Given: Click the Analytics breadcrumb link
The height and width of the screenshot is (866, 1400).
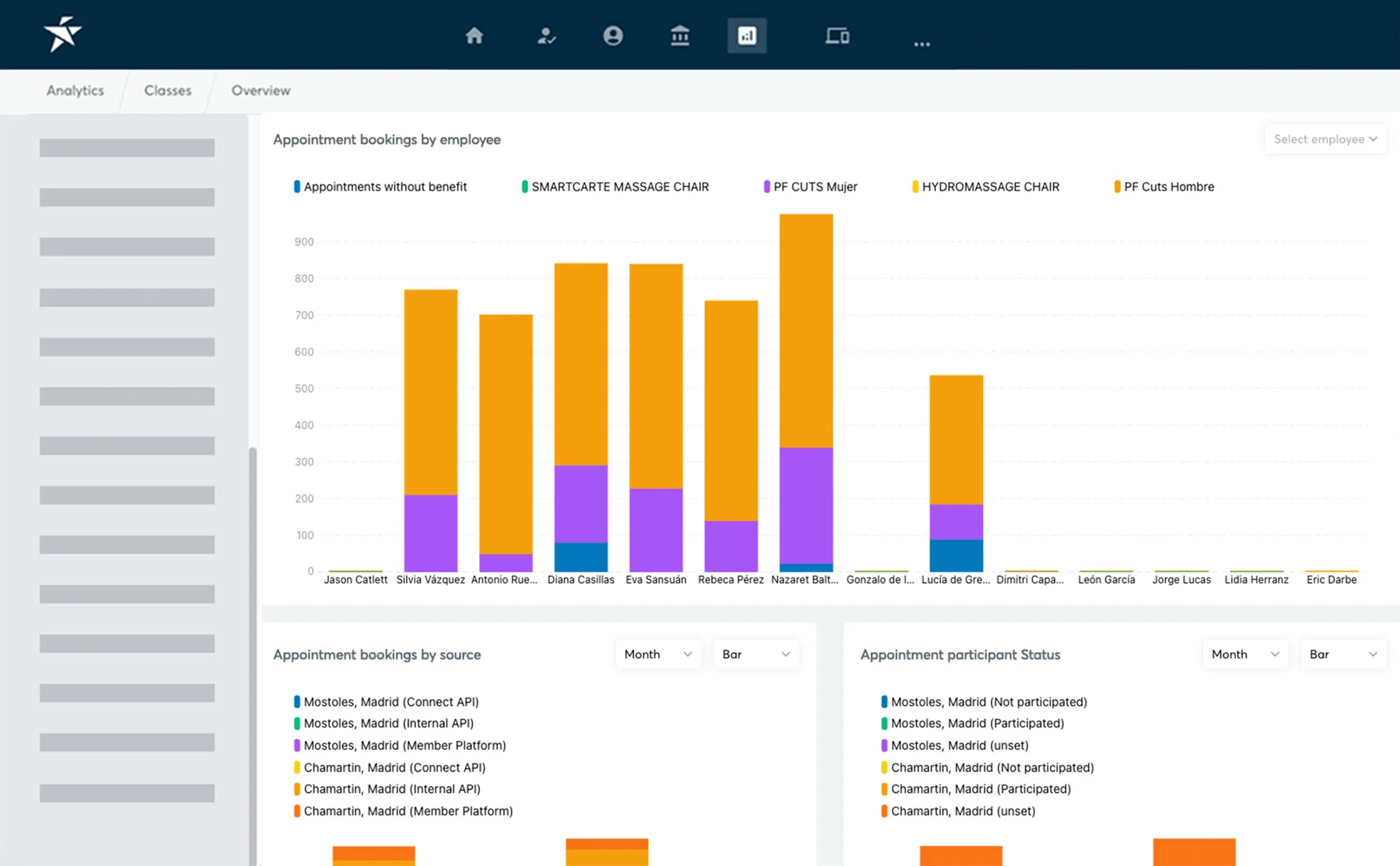Looking at the screenshot, I should 75,90.
